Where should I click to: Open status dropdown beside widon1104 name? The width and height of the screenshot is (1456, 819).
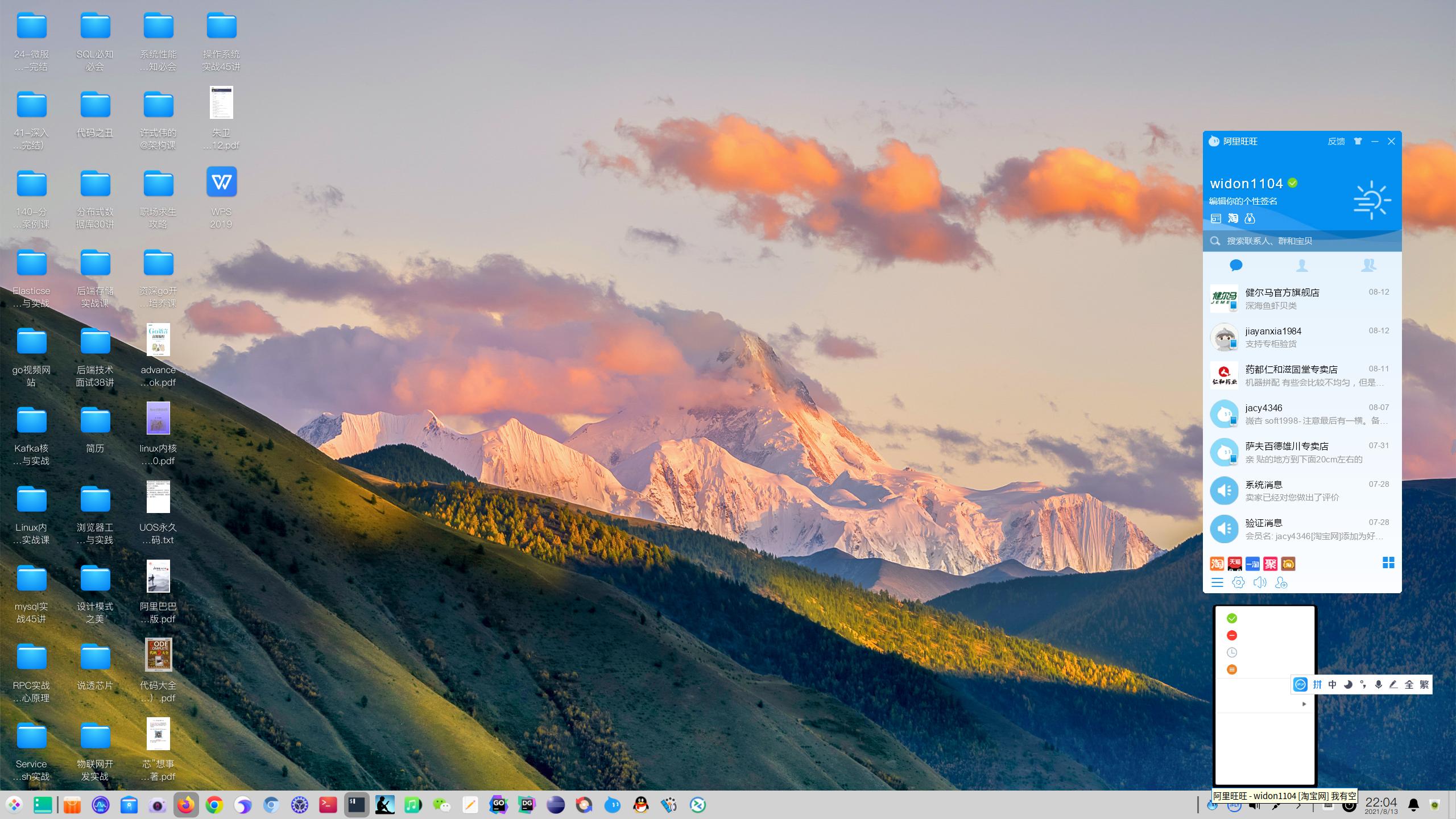[1293, 183]
